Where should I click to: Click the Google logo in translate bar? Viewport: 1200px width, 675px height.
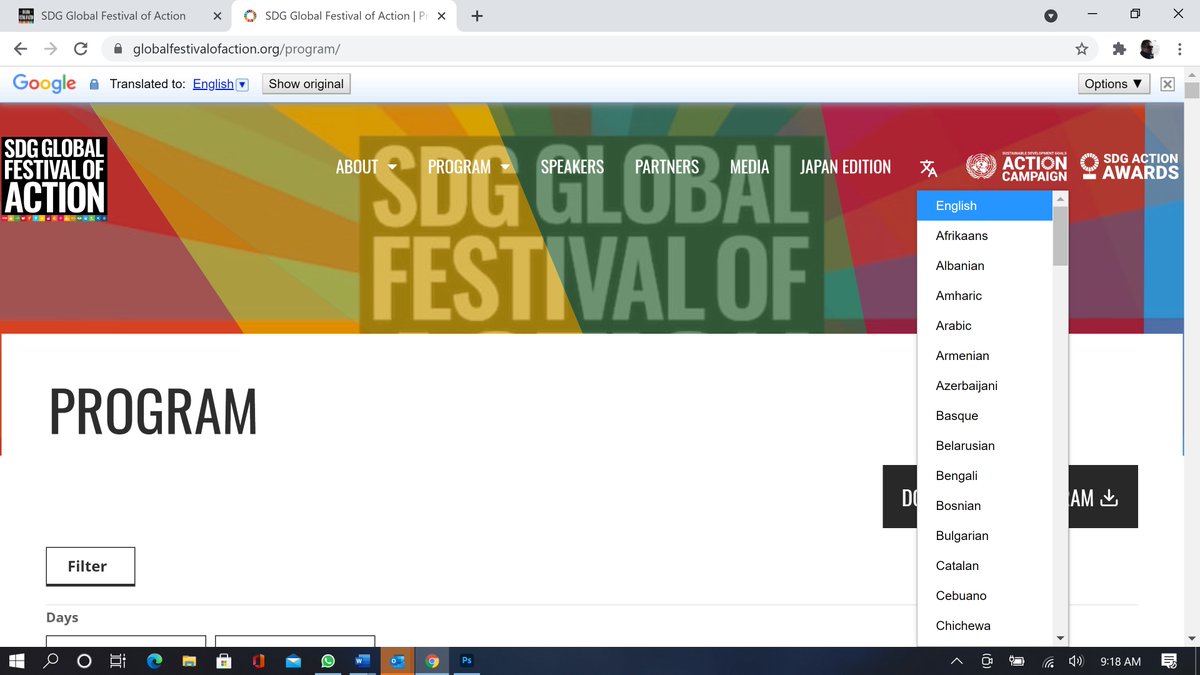45,84
